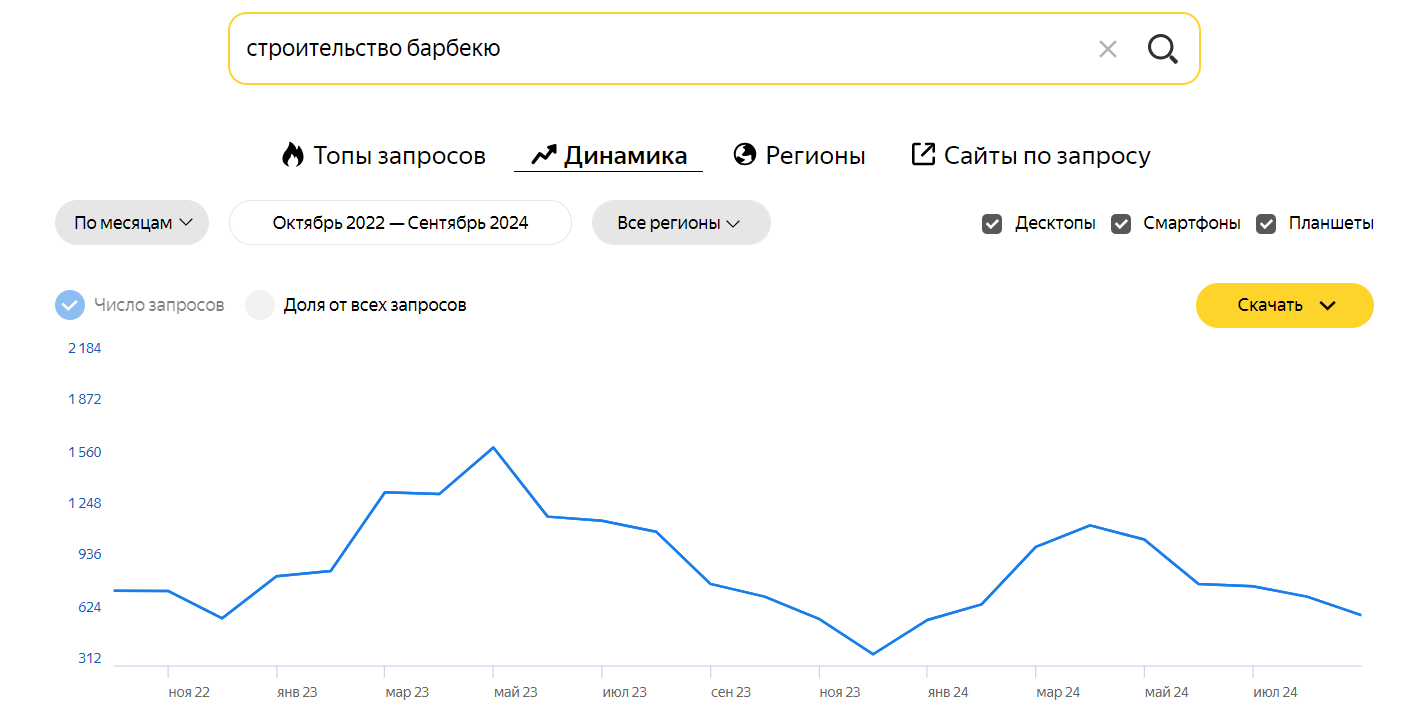Image resolution: width=1402 pixels, height=725 pixels.
Task: Open the По месяцам period dropdown
Action: coord(132,223)
